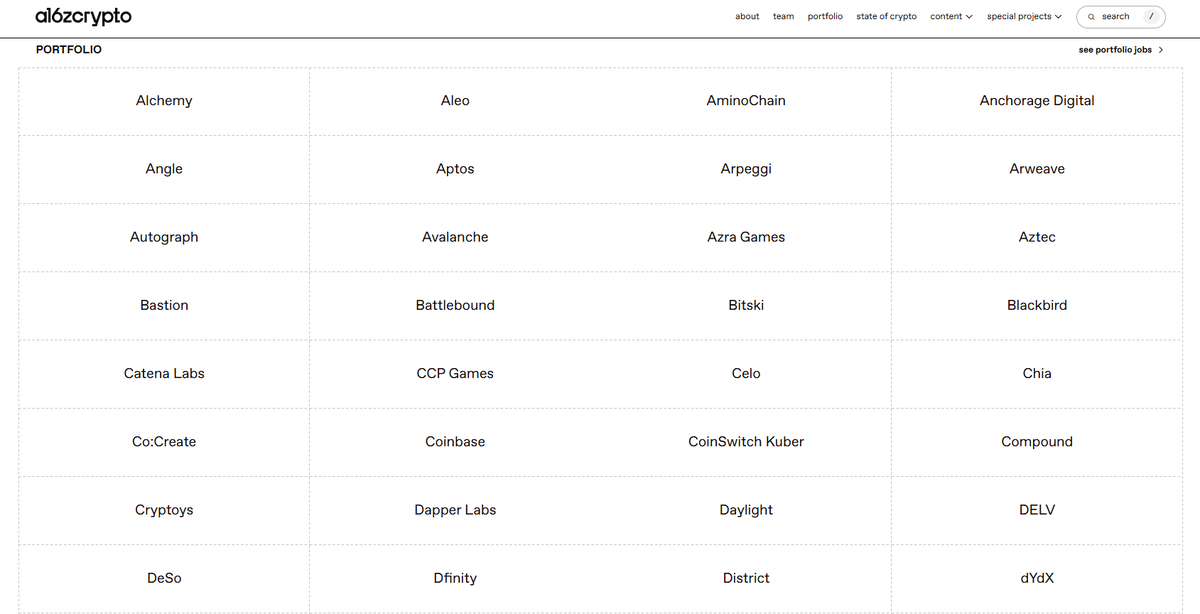Open the about page
1200x614 pixels.
pyautogui.click(x=747, y=17)
